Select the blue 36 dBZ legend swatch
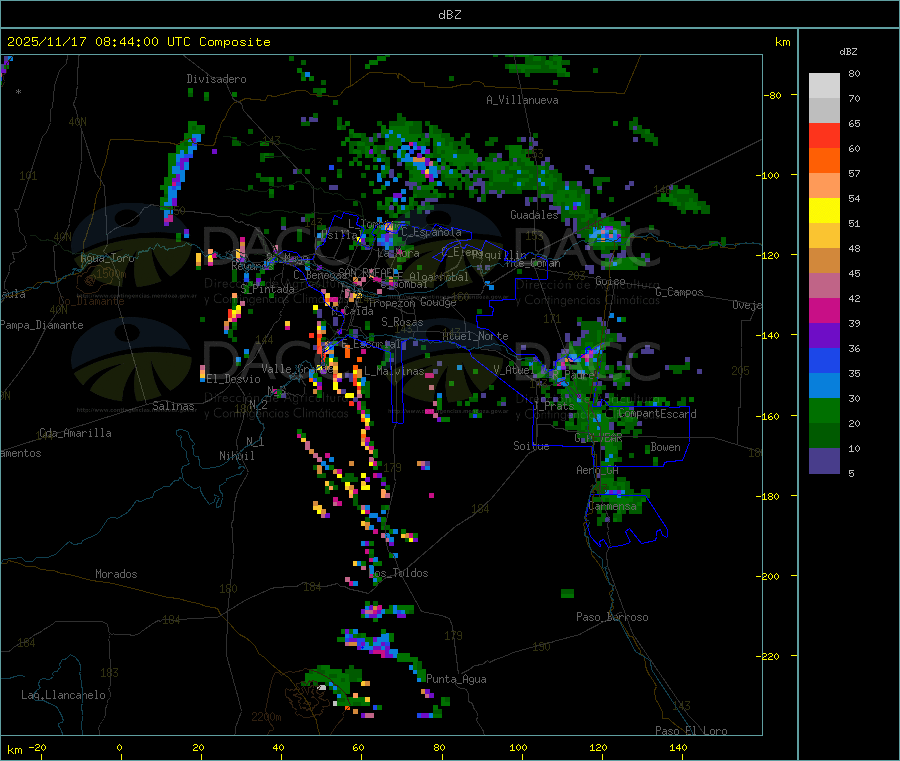 [824, 360]
